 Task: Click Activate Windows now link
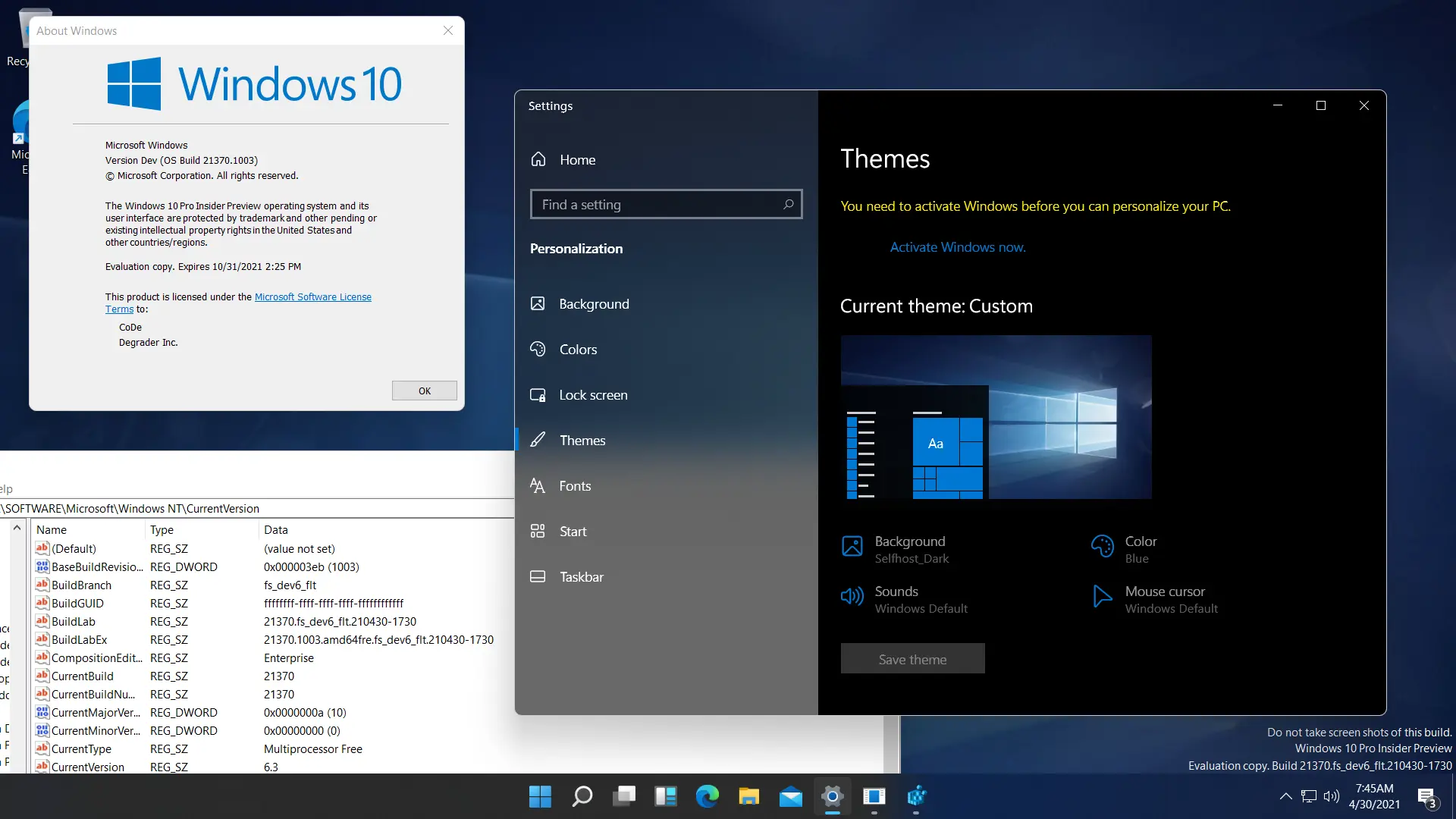(958, 247)
